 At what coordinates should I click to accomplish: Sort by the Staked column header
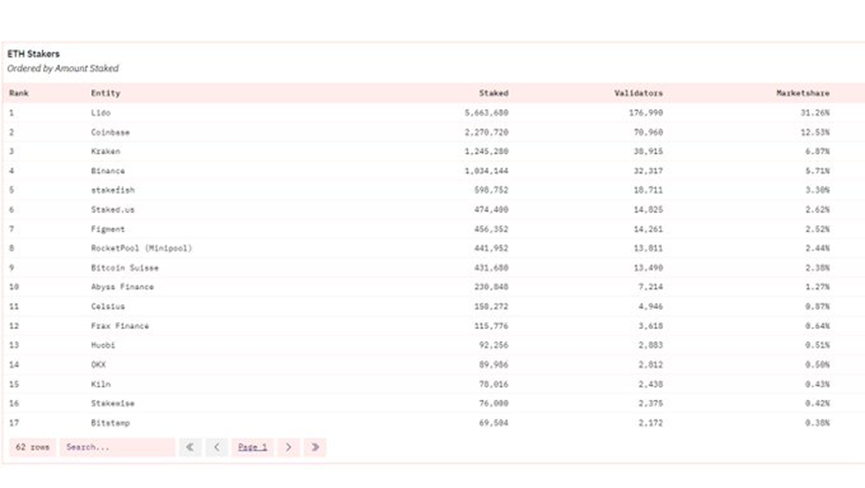[x=493, y=93]
